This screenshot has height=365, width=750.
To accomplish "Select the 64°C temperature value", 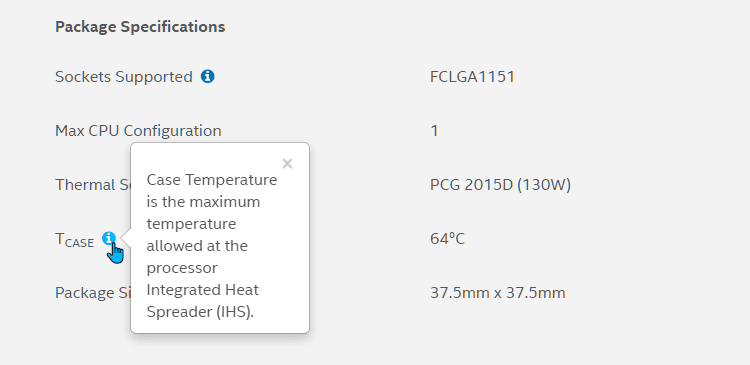I will tap(447, 238).
